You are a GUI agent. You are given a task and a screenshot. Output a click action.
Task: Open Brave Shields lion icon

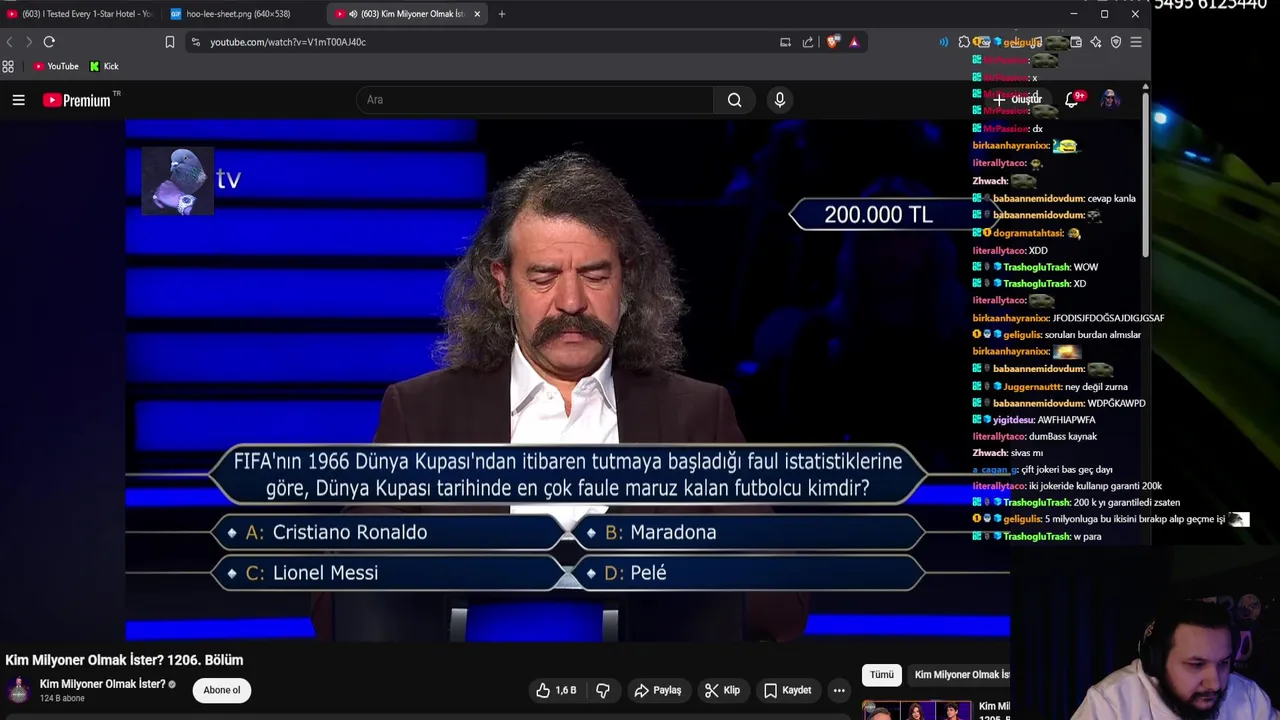tap(832, 42)
